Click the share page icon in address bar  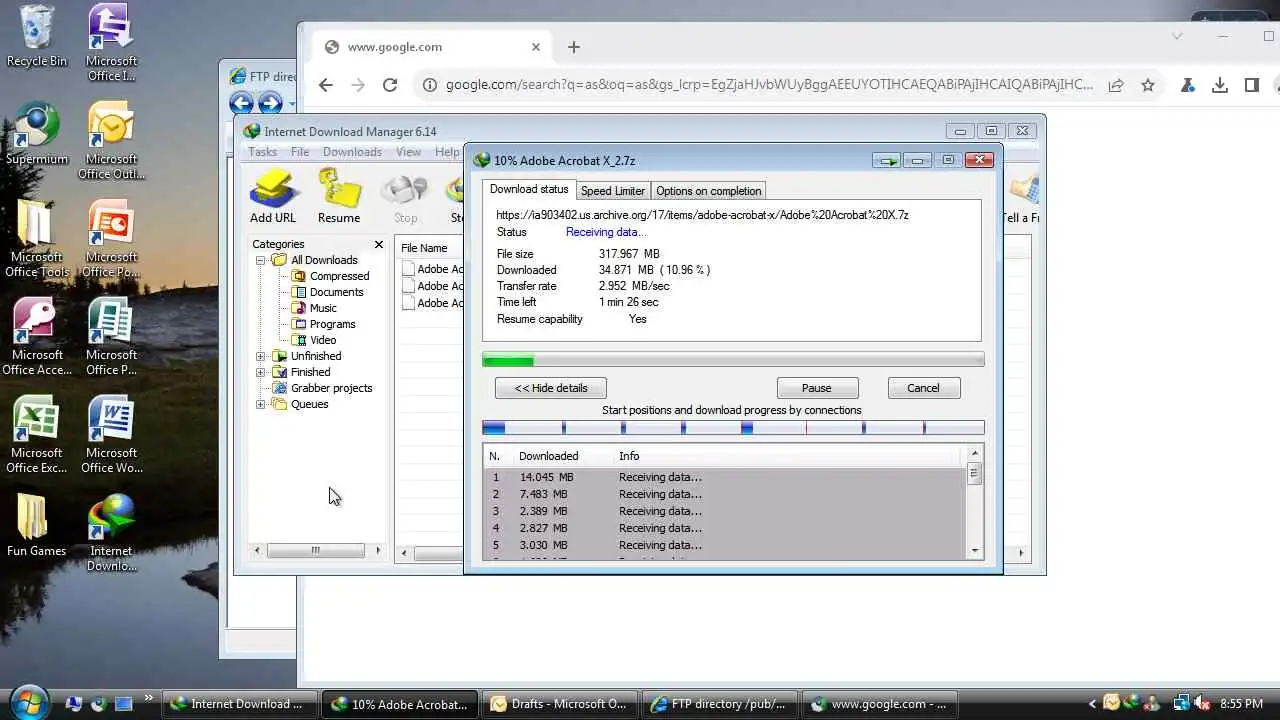1116,85
